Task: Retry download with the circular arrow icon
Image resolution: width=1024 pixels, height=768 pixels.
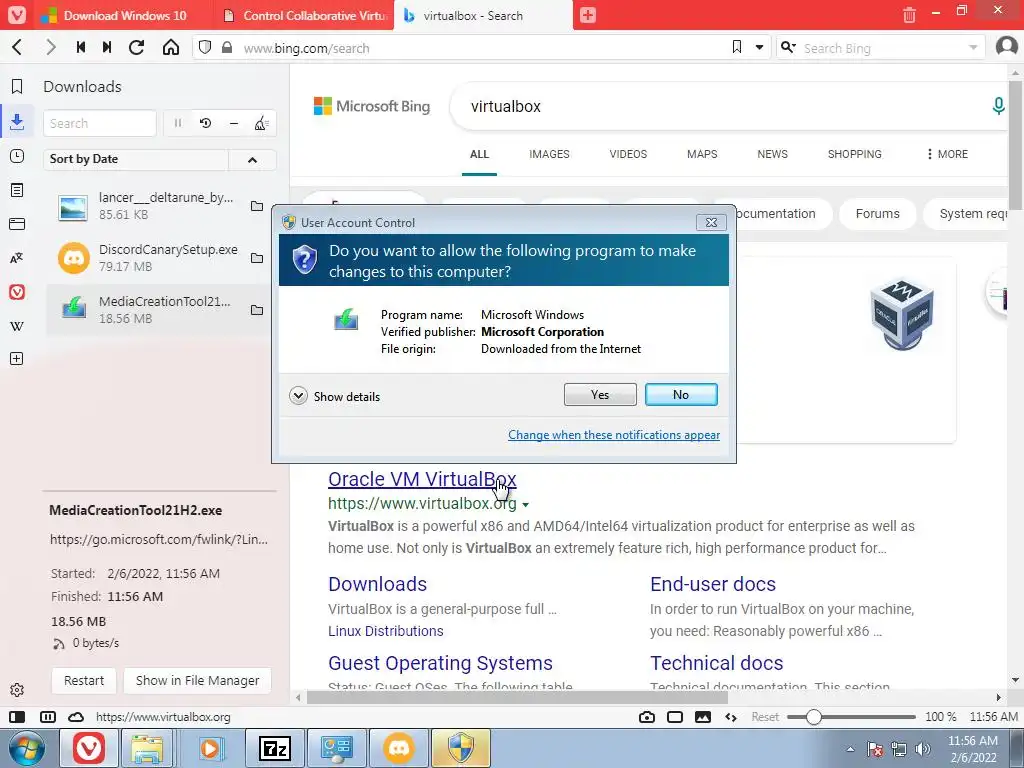Action: pos(206,123)
